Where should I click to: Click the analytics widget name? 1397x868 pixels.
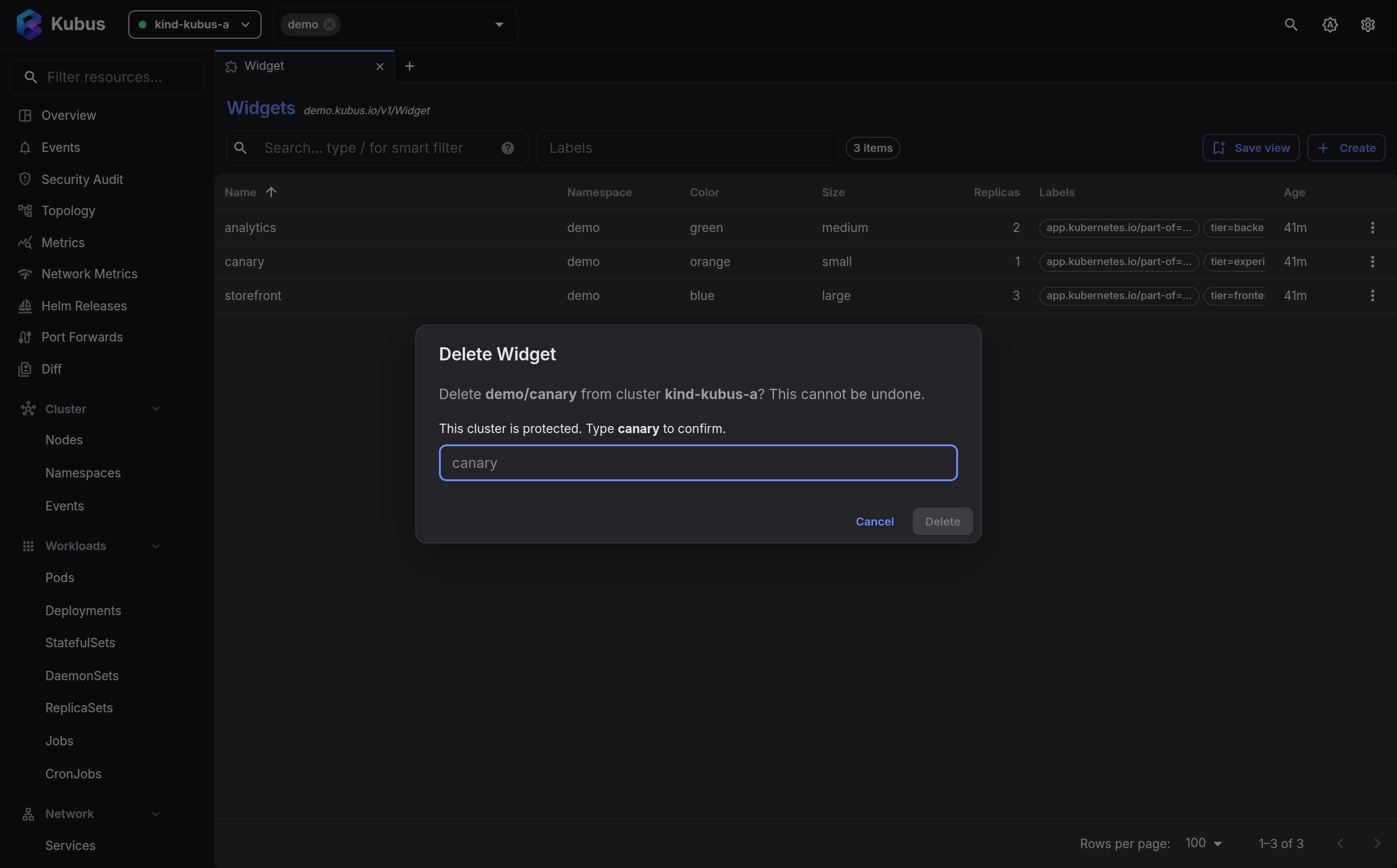[x=250, y=228]
